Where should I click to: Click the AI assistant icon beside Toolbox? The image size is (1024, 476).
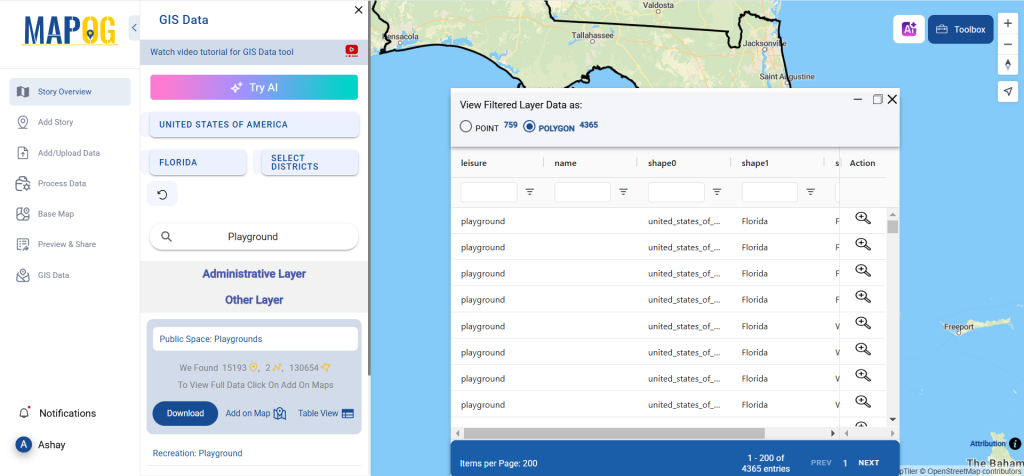(908, 30)
